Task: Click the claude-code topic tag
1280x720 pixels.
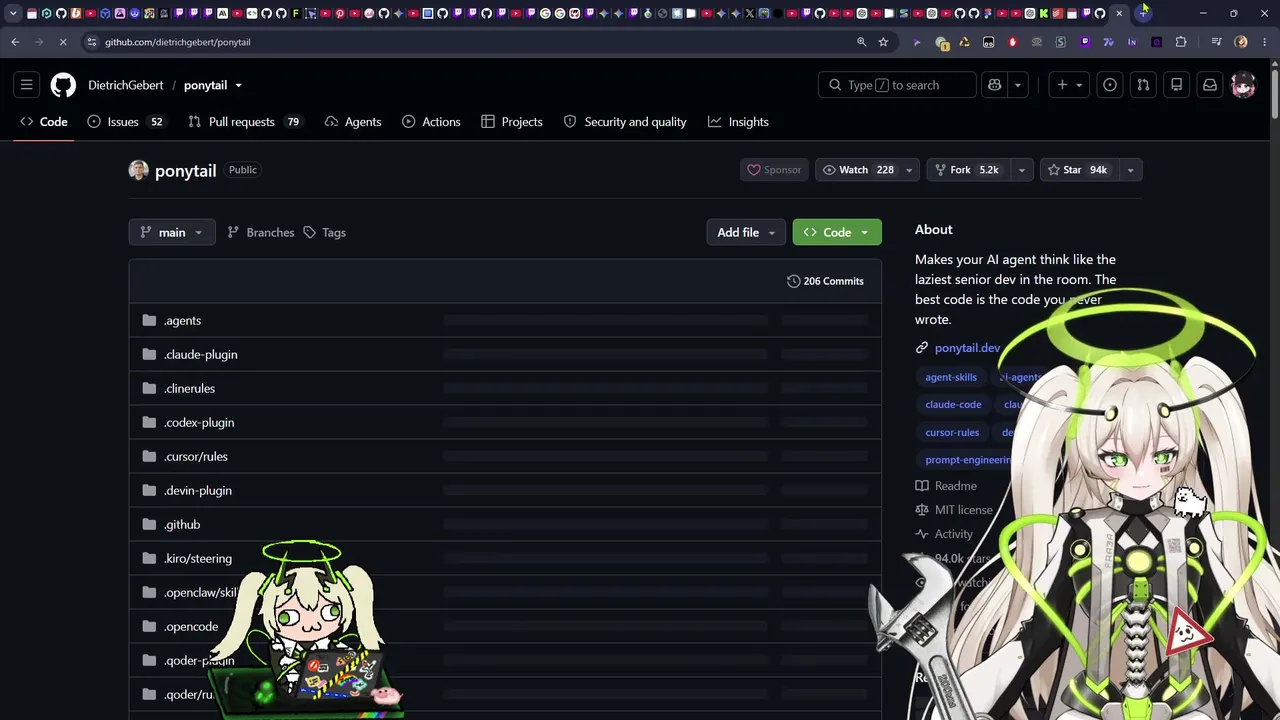Action: click(953, 405)
